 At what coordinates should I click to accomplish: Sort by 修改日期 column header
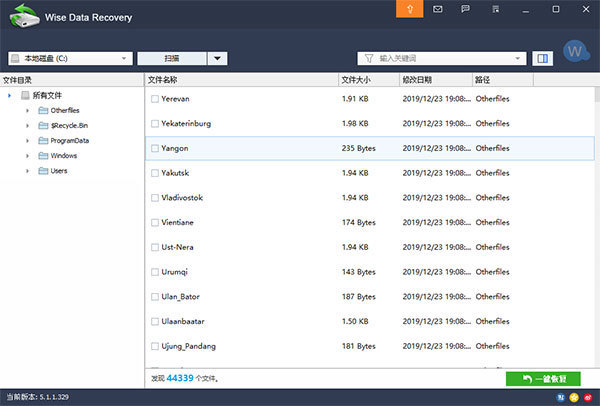(436, 80)
